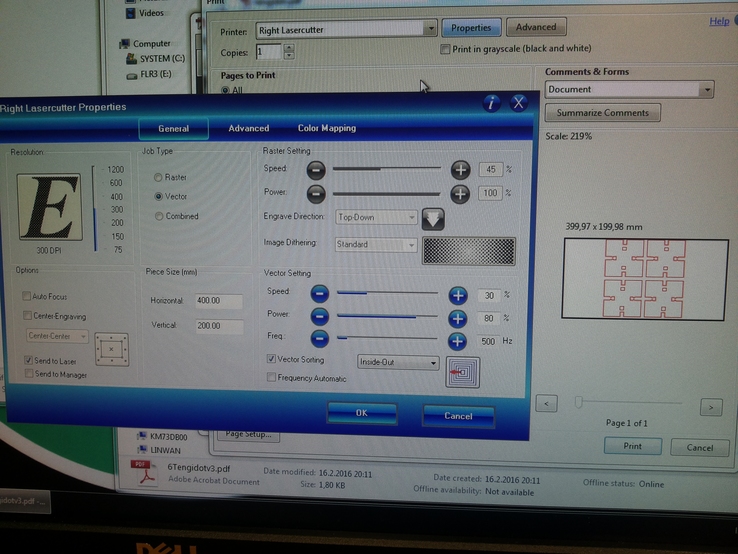Click Cancel in the Print dialog
738x554 pixels.
[699, 448]
